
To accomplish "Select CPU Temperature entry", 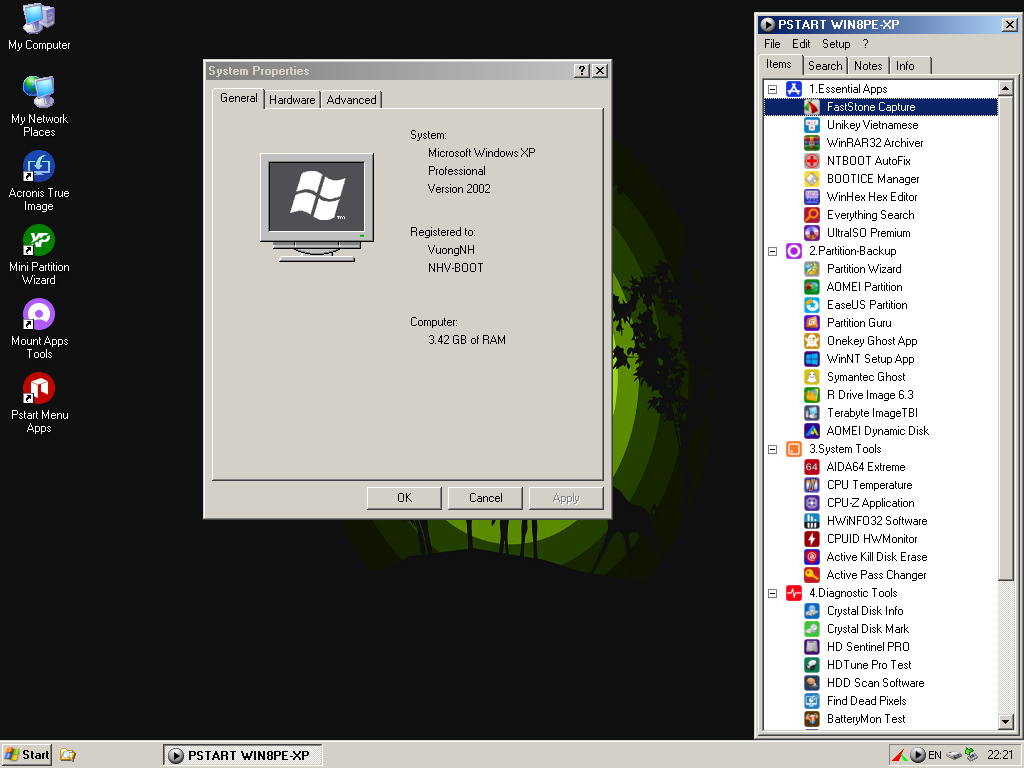I will click(869, 485).
